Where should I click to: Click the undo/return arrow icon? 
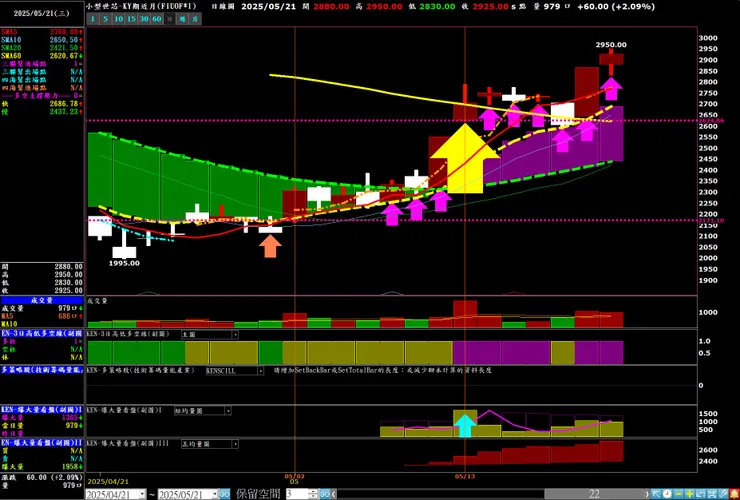point(701,494)
